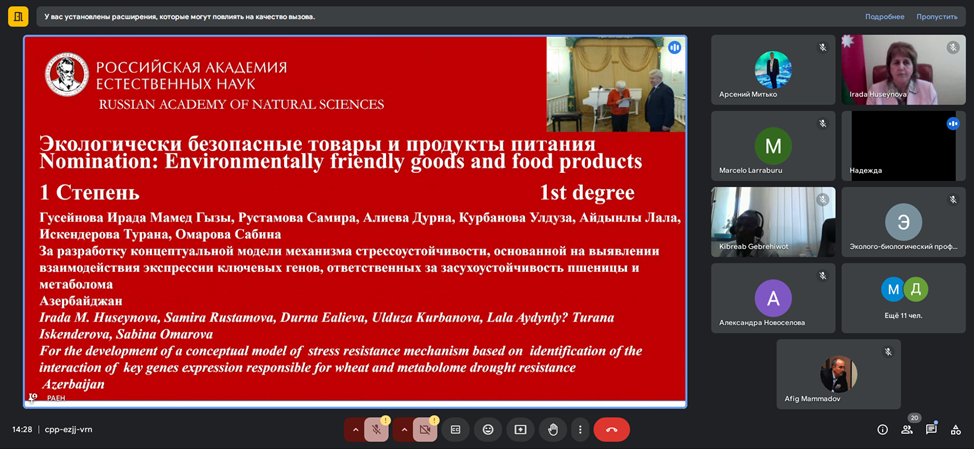Select Irada Huseynova video tile
Viewport: 974px width, 449px height.
(x=903, y=70)
